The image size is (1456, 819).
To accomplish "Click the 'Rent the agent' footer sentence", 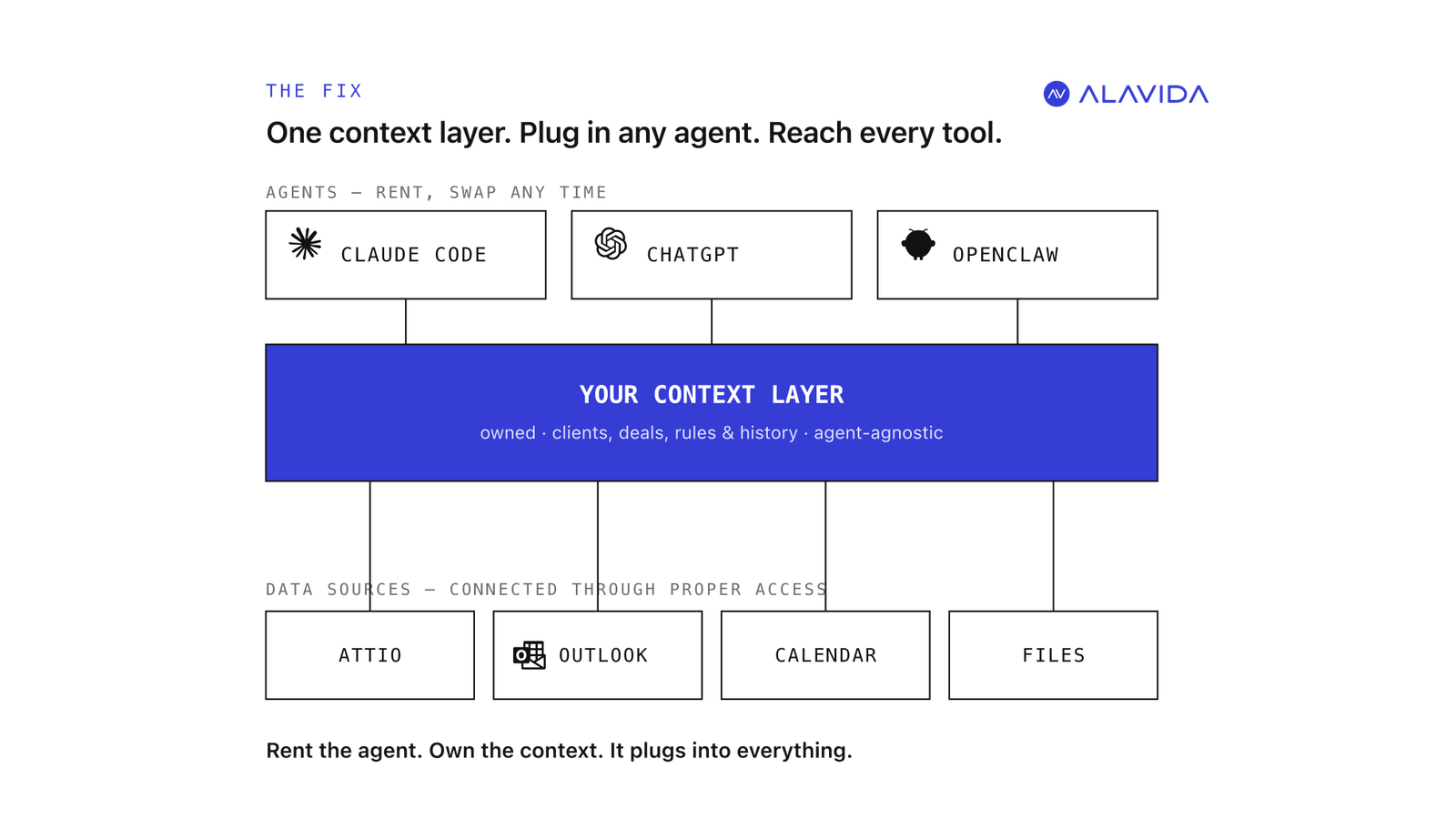I will tap(559, 751).
